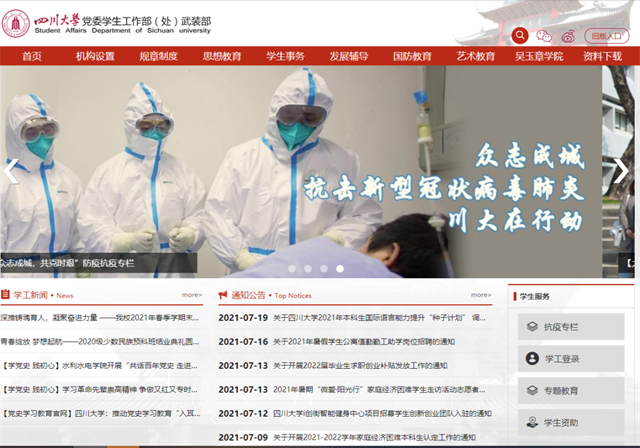Open the 规章制度 menu
The image size is (640, 448).
tap(158, 56)
